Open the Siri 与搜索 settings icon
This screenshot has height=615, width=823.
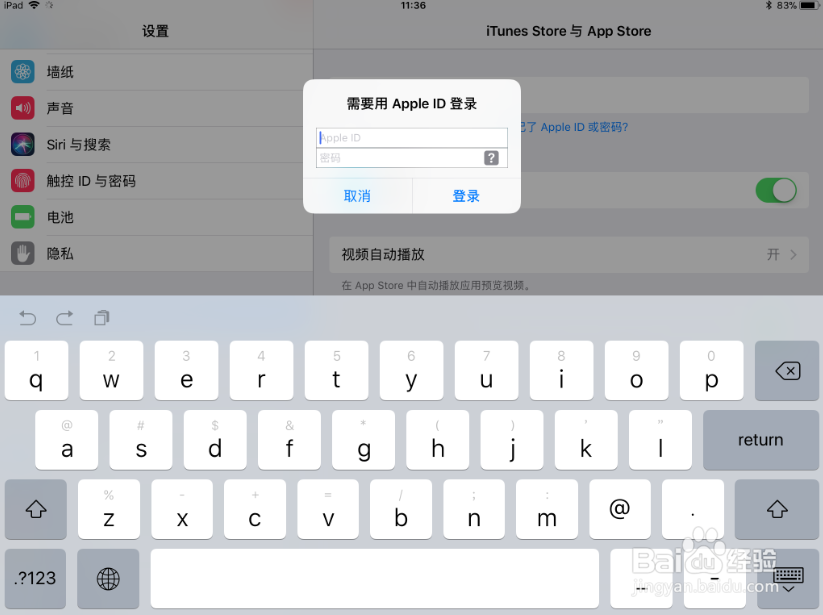pos(23,144)
